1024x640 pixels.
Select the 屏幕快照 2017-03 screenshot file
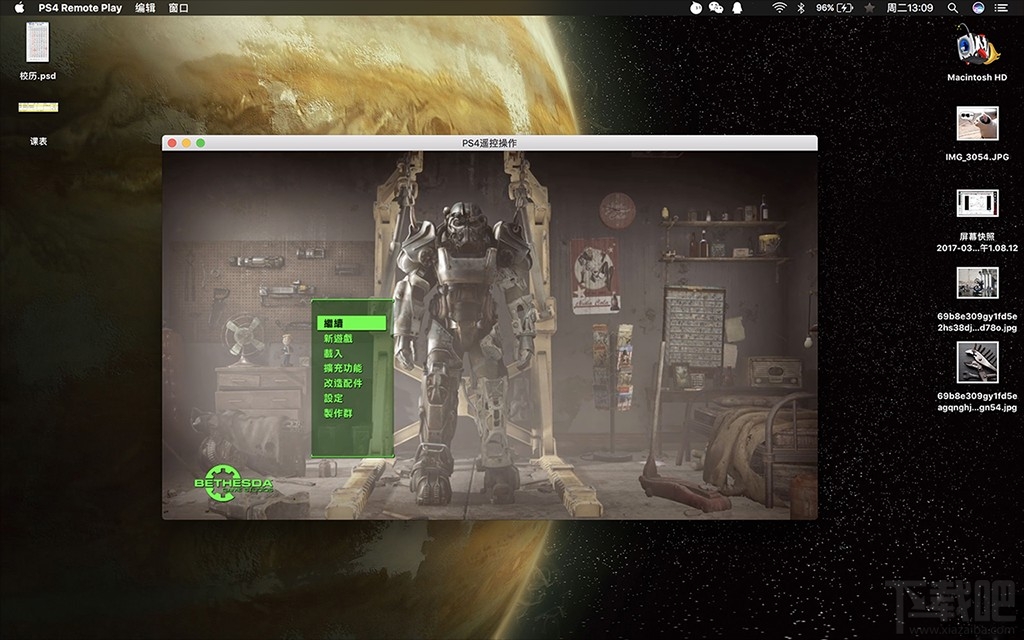[977, 221]
